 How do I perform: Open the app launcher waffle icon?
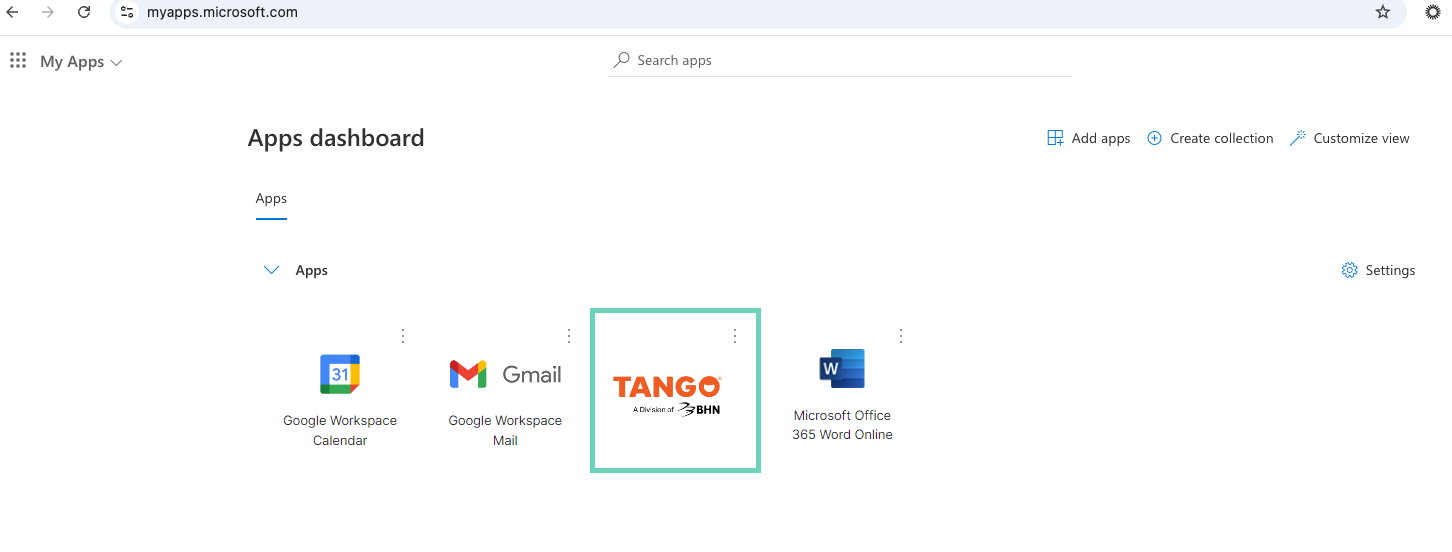tap(18, 61)
